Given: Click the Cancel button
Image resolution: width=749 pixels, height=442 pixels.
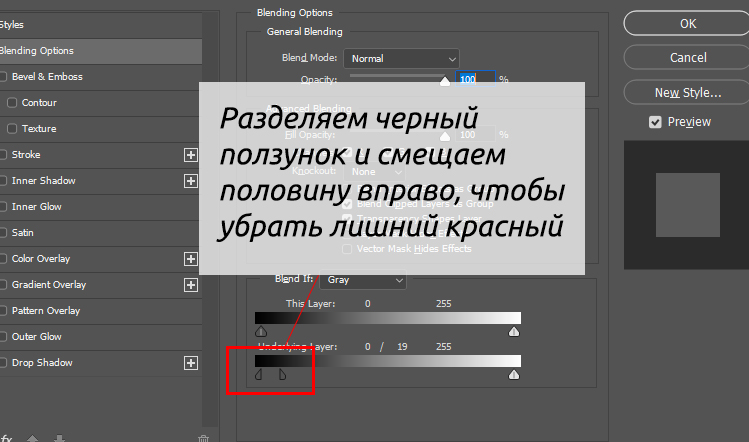Looking at the screenshot, I should (x=688, y=58).
